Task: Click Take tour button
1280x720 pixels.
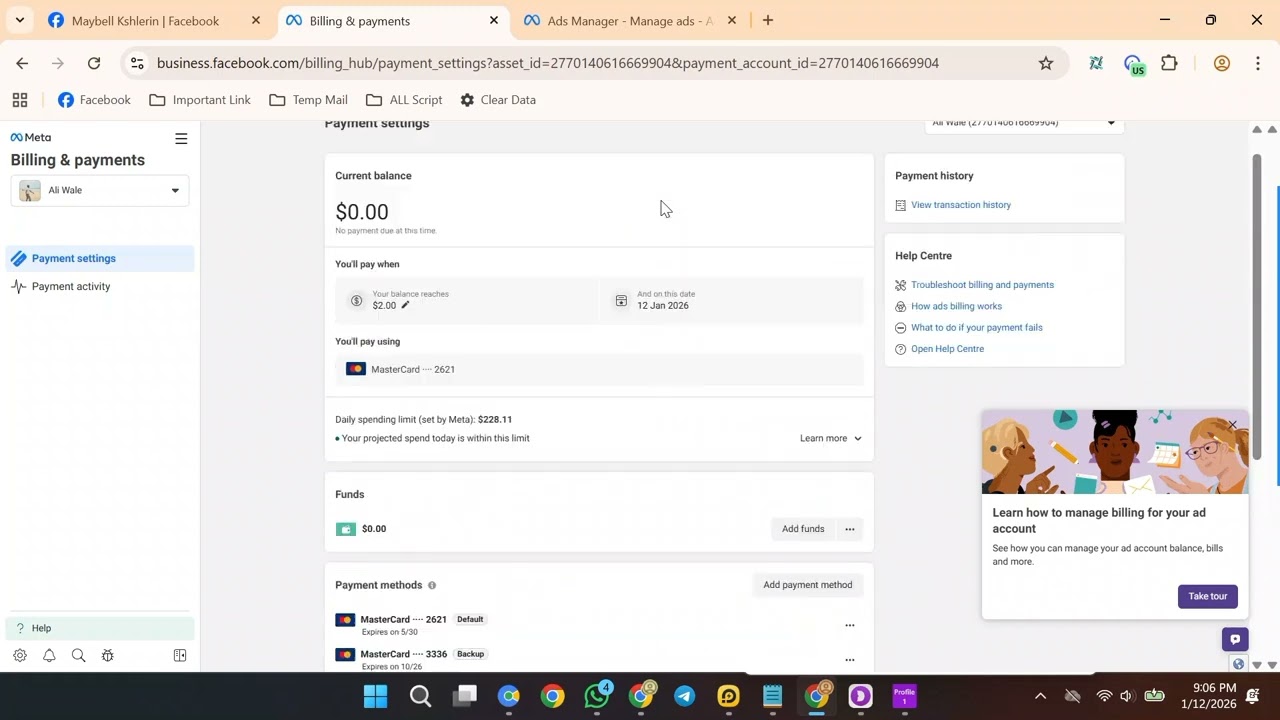Action: [x=1208, y=596]
